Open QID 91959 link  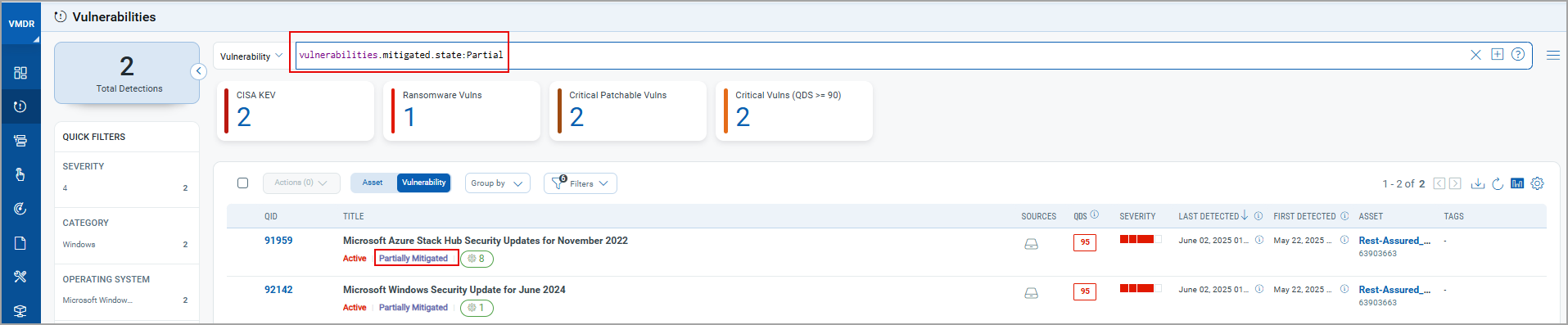tap(278, 241)
